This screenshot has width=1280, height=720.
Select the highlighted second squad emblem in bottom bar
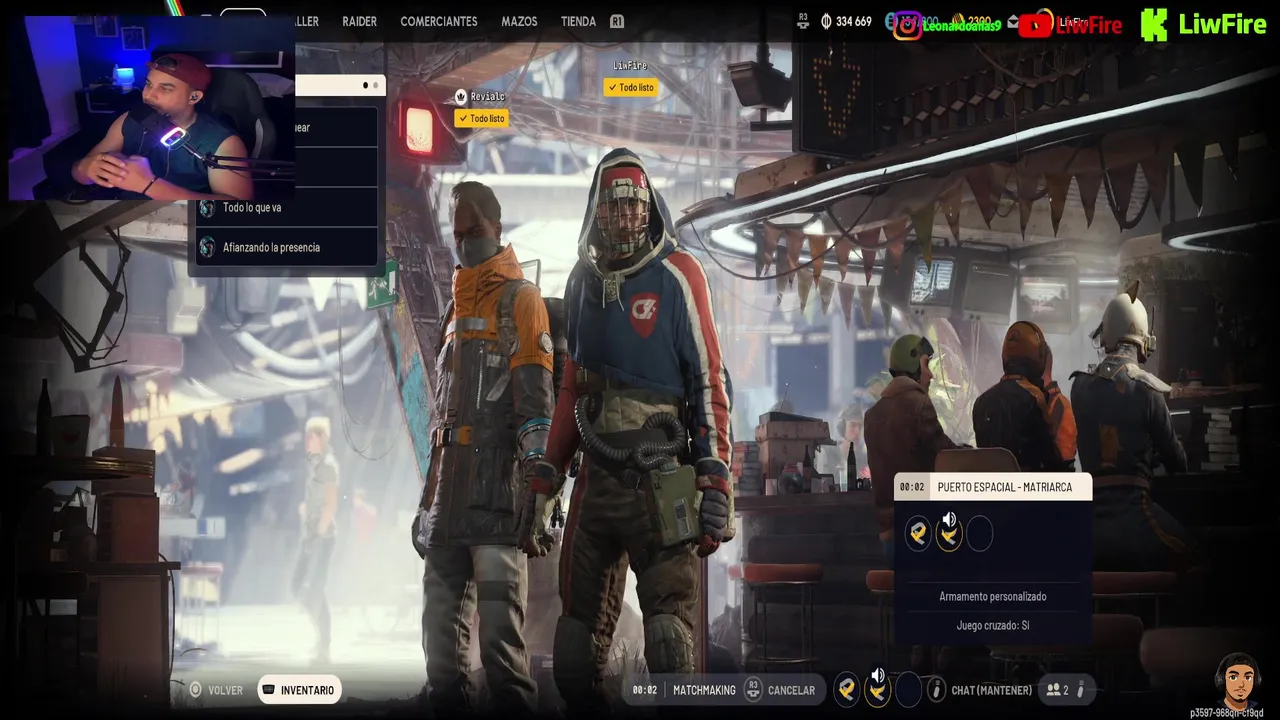[x=877, y=692]
